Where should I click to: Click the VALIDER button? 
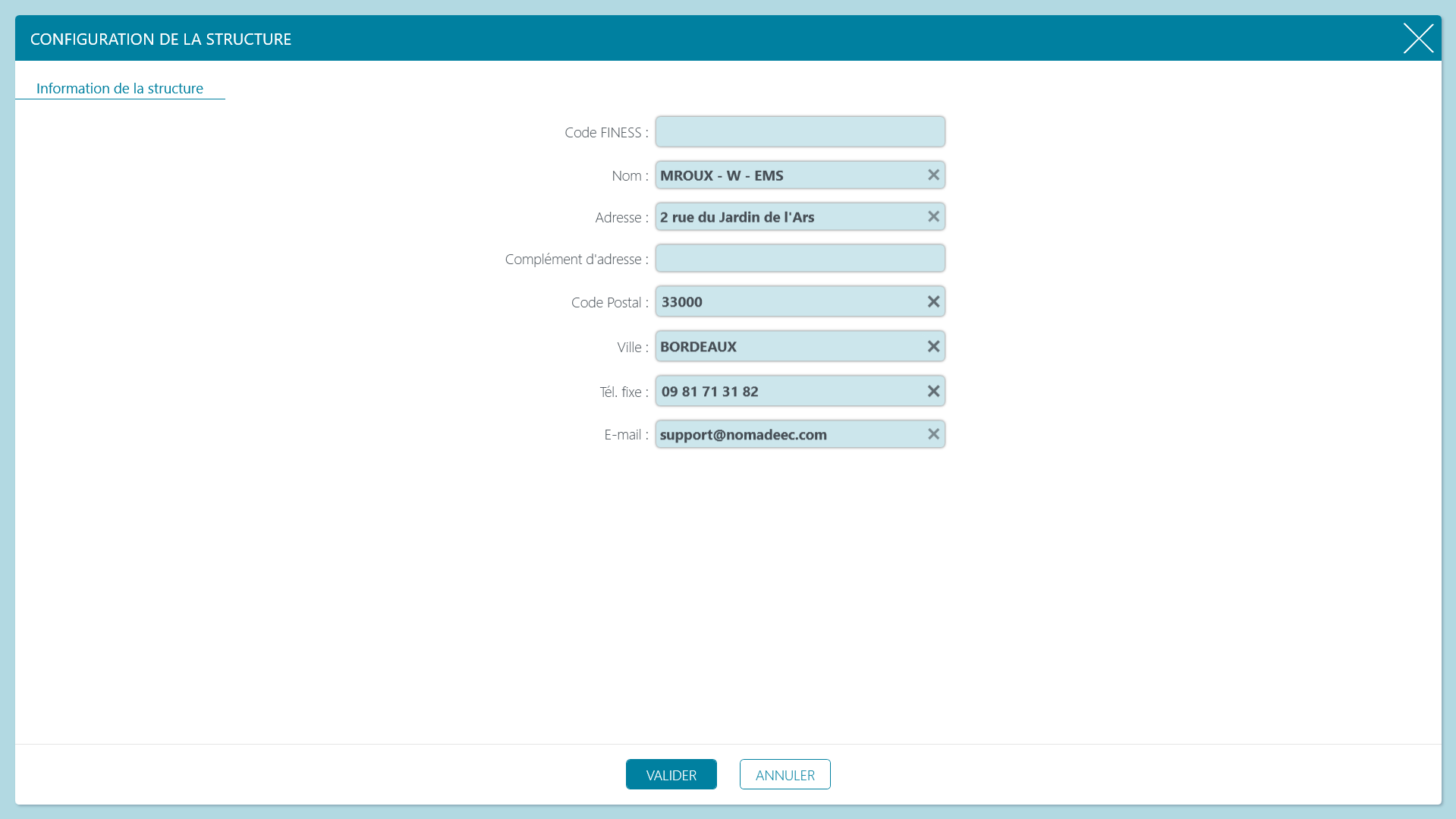pos(671,774)
